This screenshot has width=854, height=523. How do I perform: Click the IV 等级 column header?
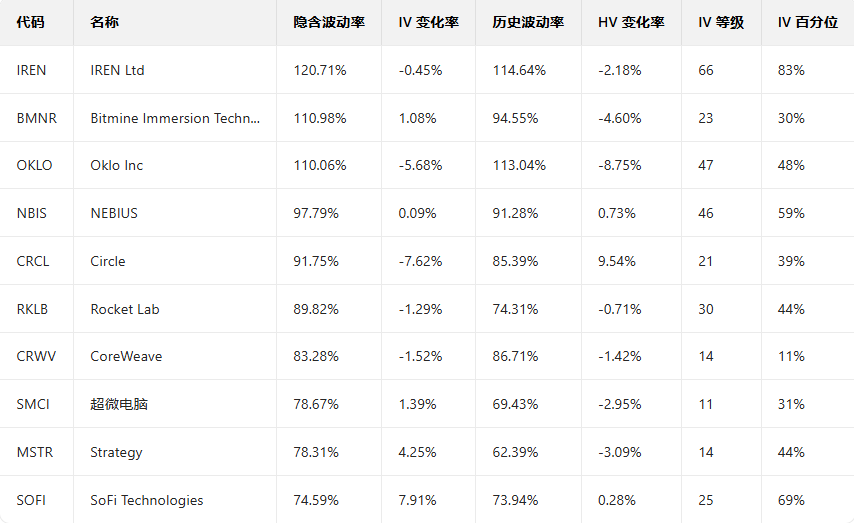(x=720, y=22)
